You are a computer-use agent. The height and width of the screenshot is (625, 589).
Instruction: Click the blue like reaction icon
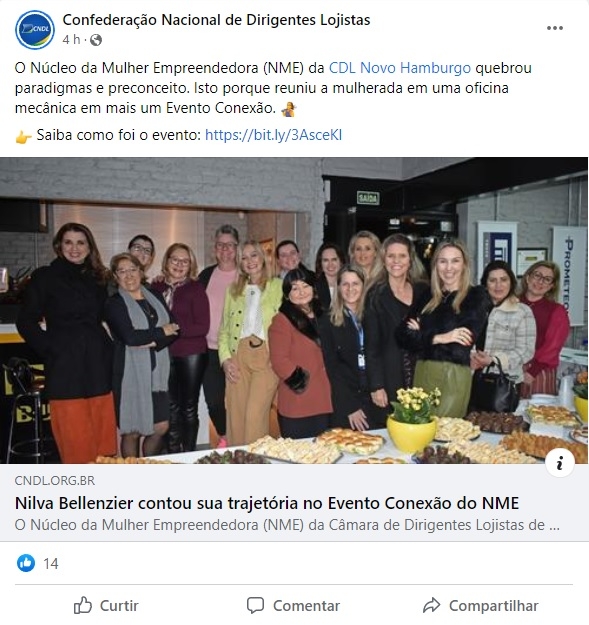(x=26, y=563)
